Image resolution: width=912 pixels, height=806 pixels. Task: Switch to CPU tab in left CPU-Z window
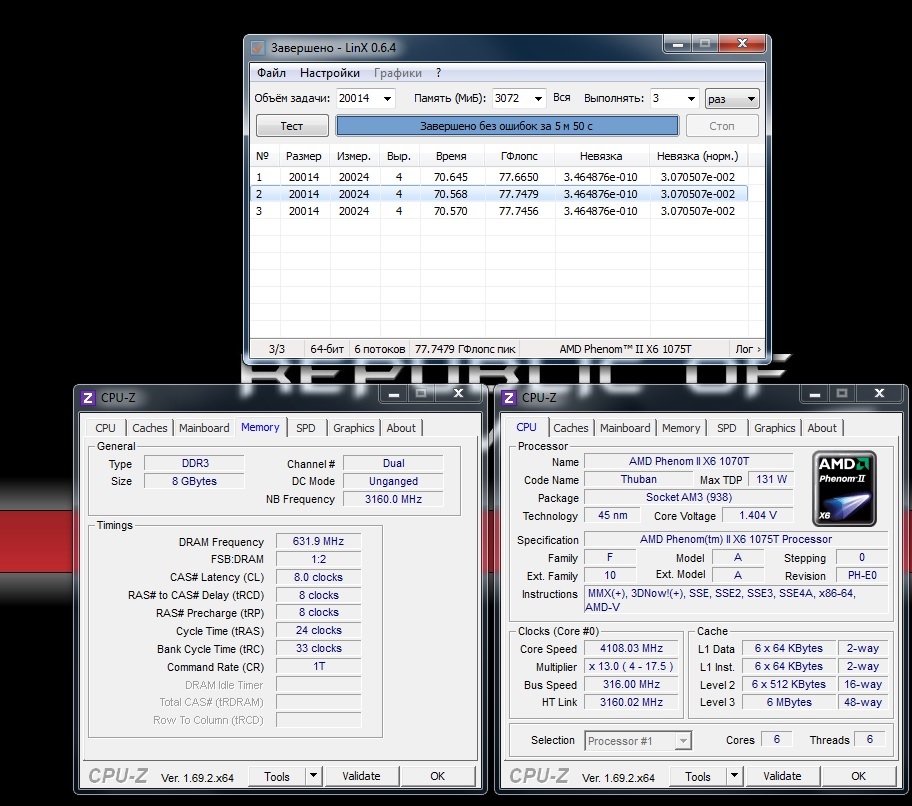click(x=105, y=428)
